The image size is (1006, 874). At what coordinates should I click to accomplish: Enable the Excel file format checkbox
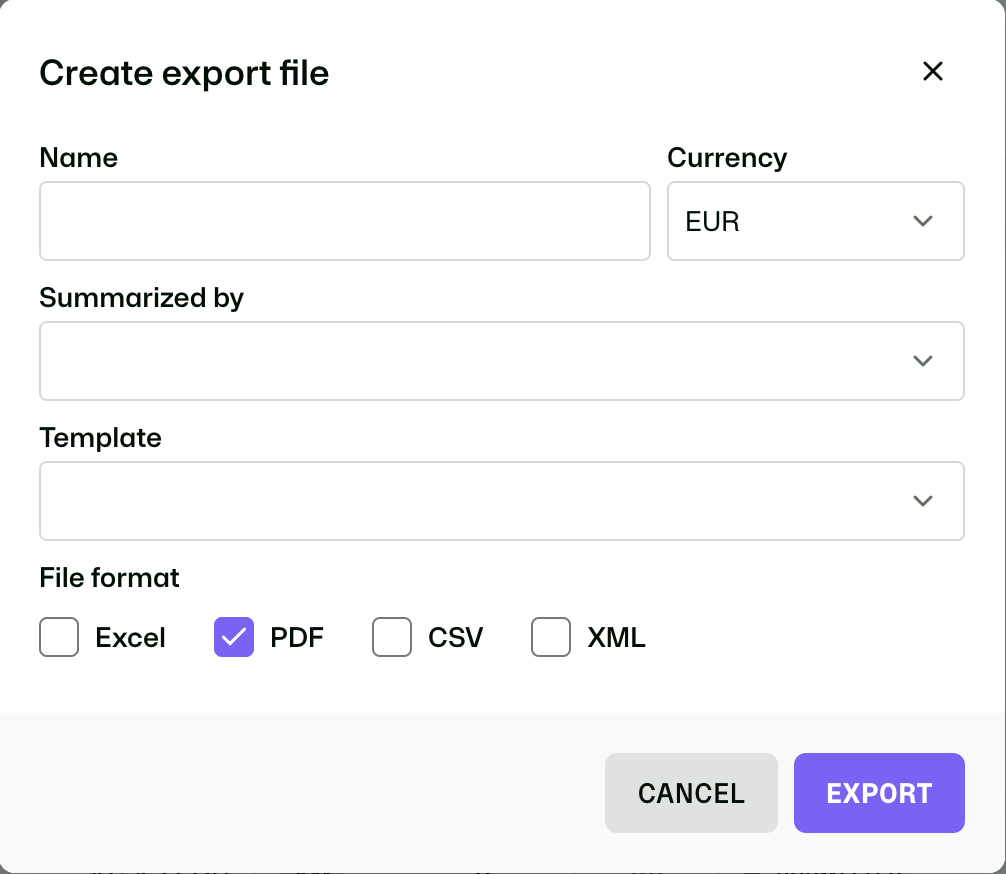(x=59, y=637)
